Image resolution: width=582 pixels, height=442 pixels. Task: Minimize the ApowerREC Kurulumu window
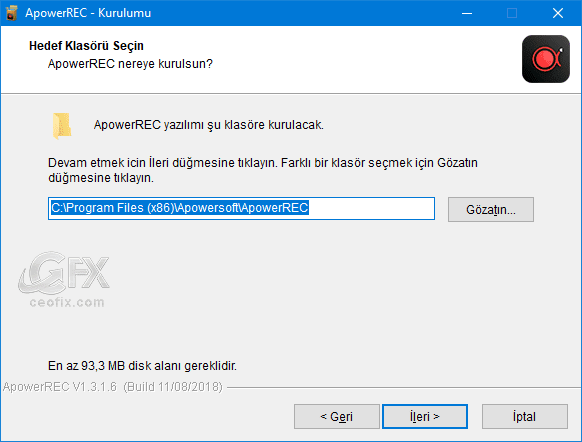467,13
